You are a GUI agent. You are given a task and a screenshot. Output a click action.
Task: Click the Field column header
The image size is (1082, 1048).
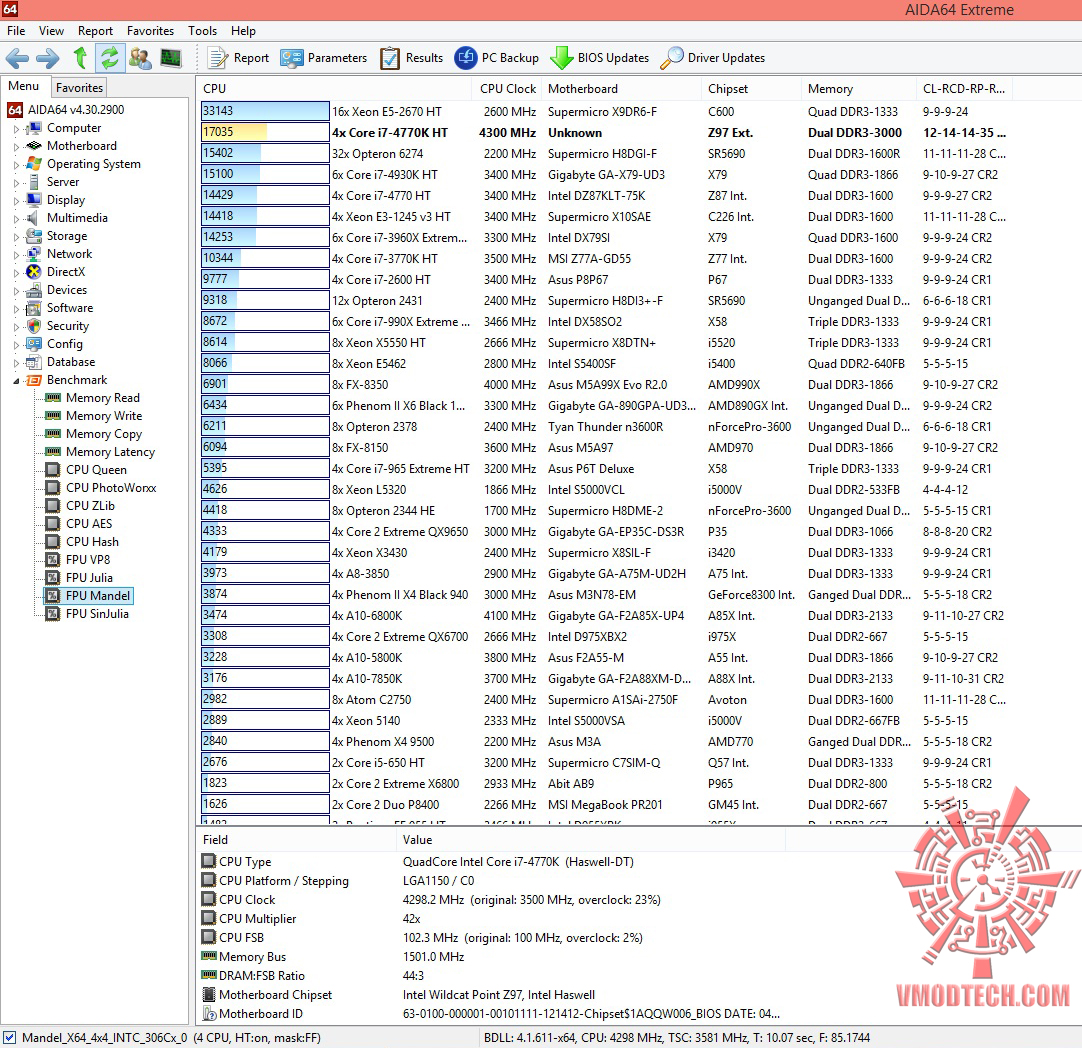(x=297, y=840)
